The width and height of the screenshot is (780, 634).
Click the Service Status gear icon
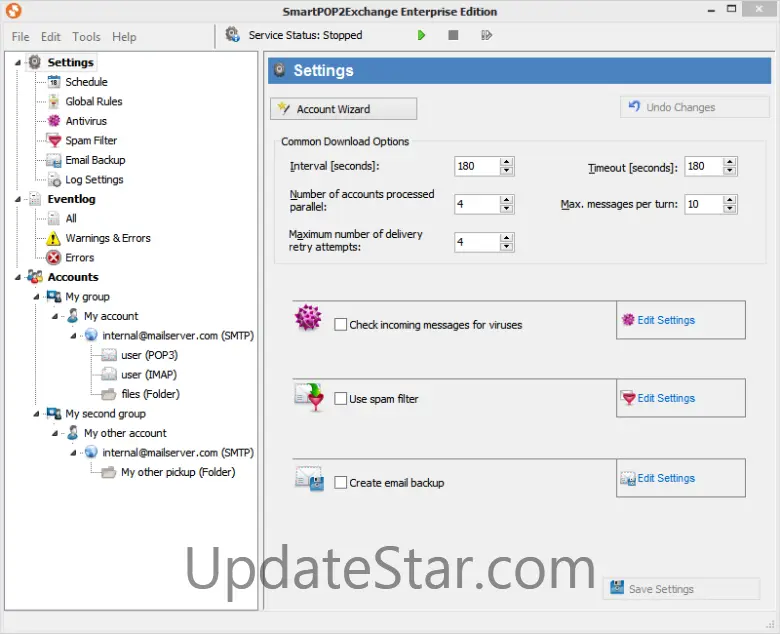232,34
